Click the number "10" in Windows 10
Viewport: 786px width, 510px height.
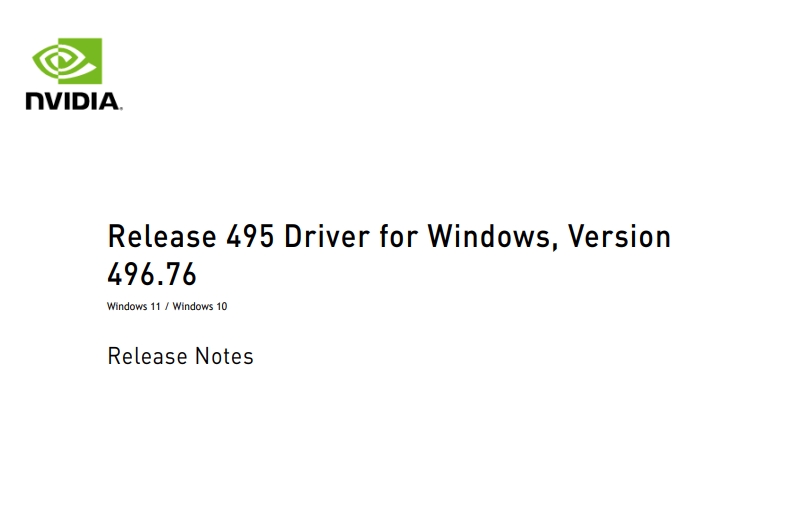coord(222,306)
